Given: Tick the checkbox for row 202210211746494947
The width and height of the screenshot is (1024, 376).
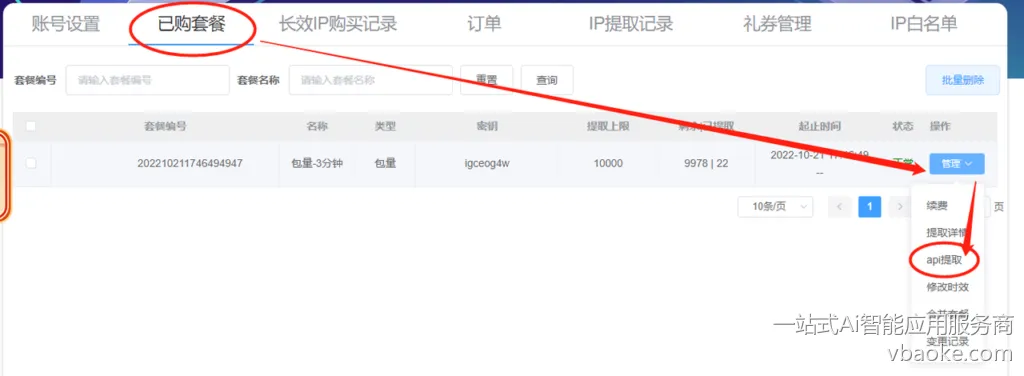Looking at the screenshot, I should pyautogui.click(x=31, y=164).
